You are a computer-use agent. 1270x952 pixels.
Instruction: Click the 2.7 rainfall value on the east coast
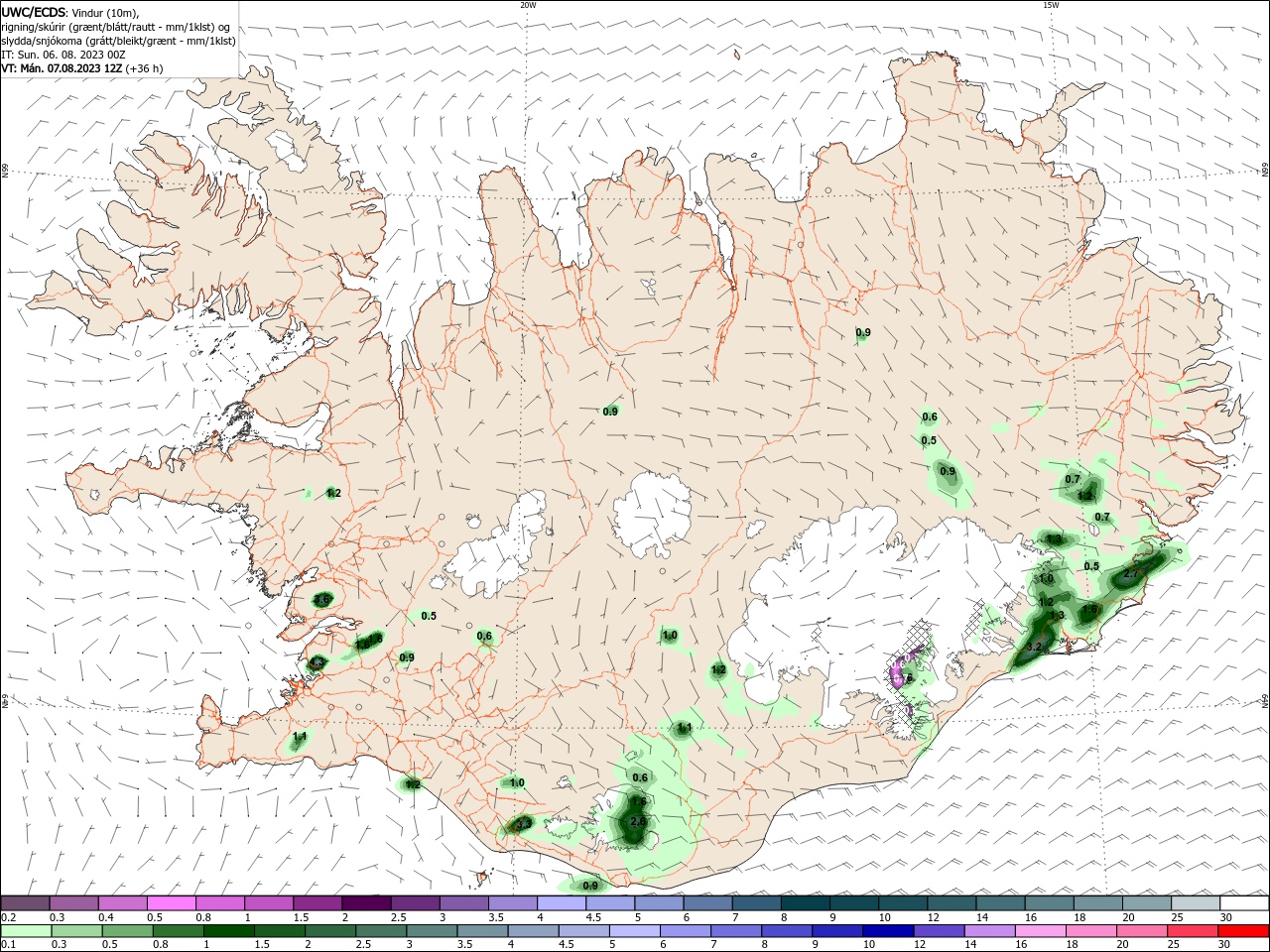click(x=1131, y=574)
